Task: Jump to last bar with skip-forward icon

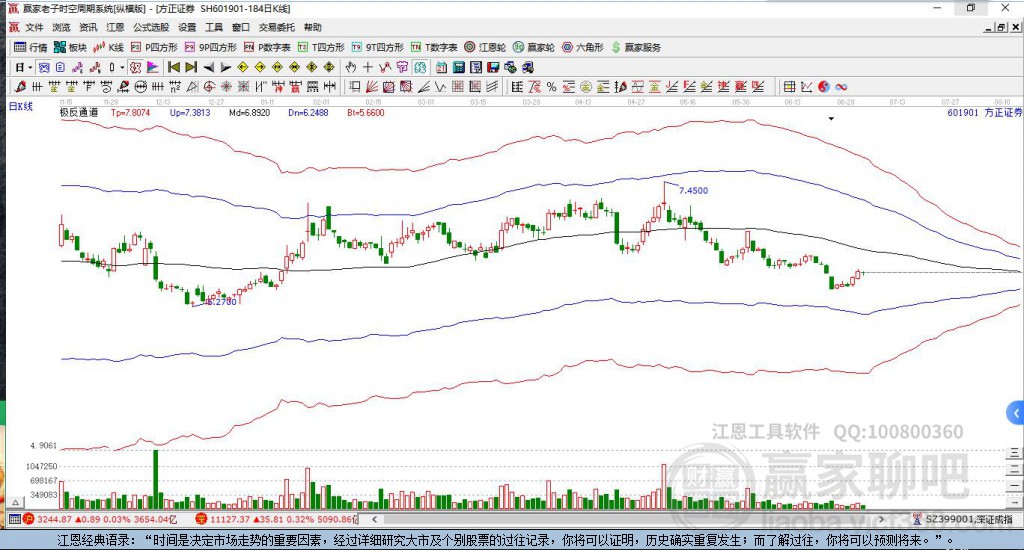Action: point(191,67)
